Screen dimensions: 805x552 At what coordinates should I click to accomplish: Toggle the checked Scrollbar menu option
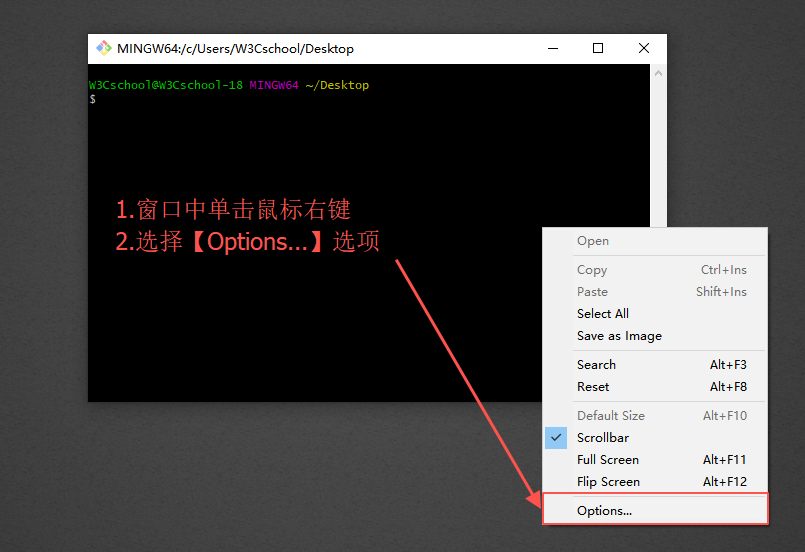(x=603, y=438)
